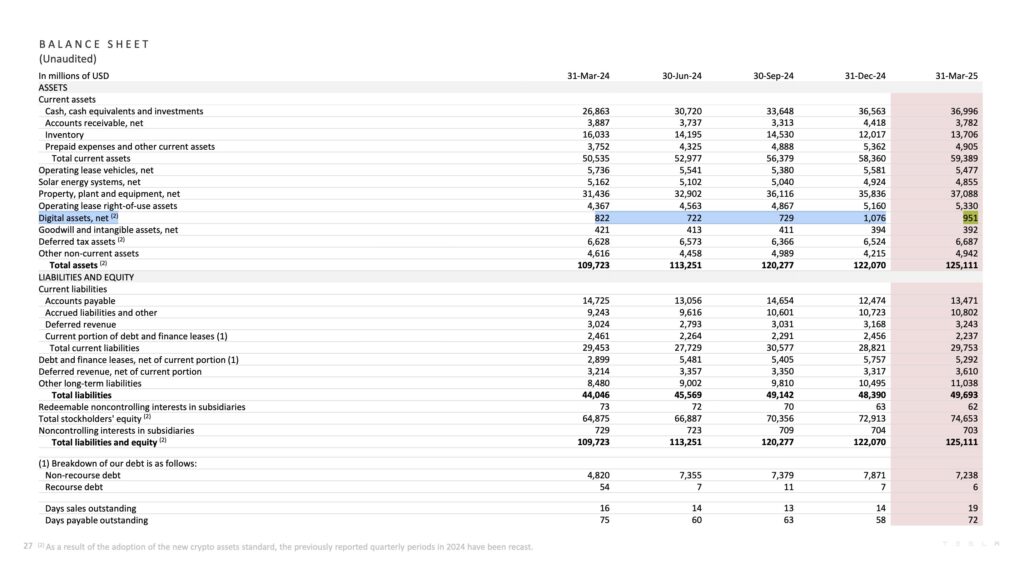The height and width of the screenshot is (568, 1024).
Task: Select the 31-Mar-24 column header
Action: tap(588, 76)
